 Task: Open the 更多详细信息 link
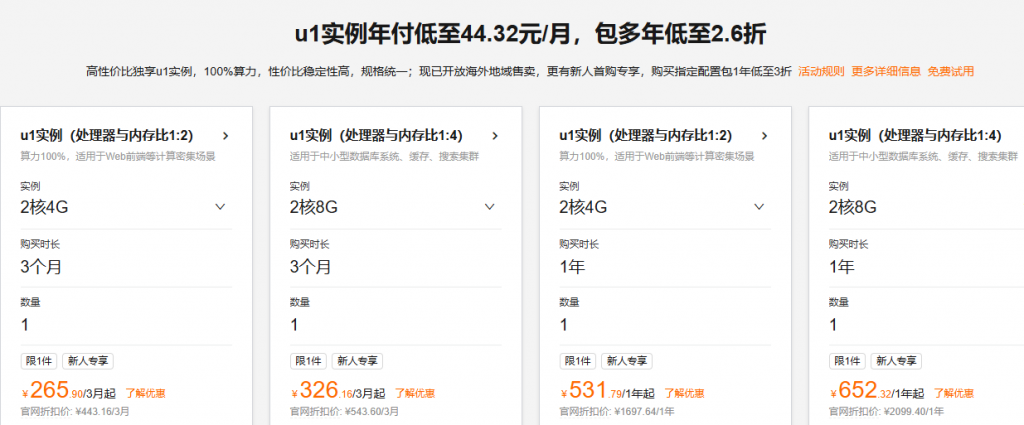[x=885, y=71]
